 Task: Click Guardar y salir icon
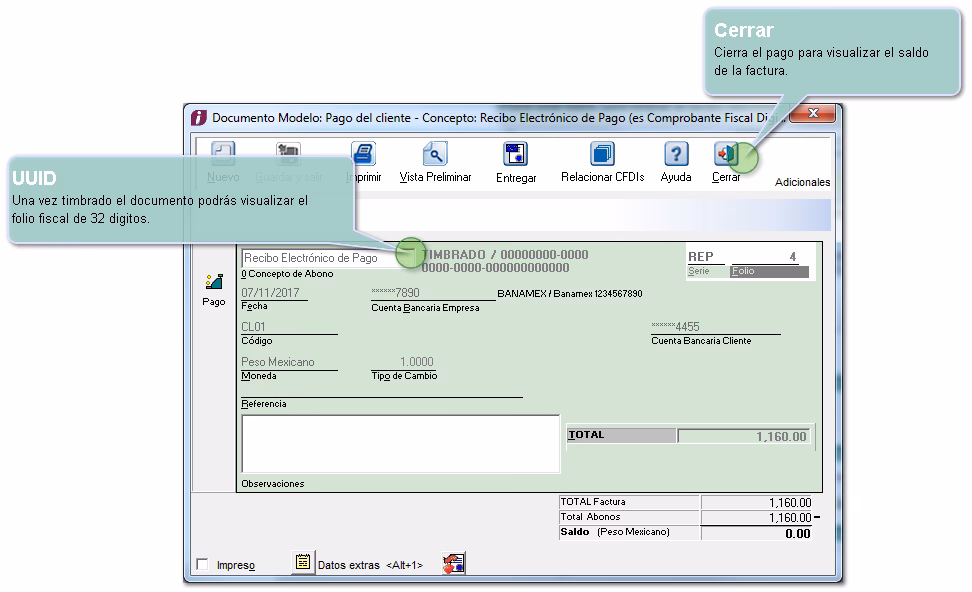tap(288, 153)
